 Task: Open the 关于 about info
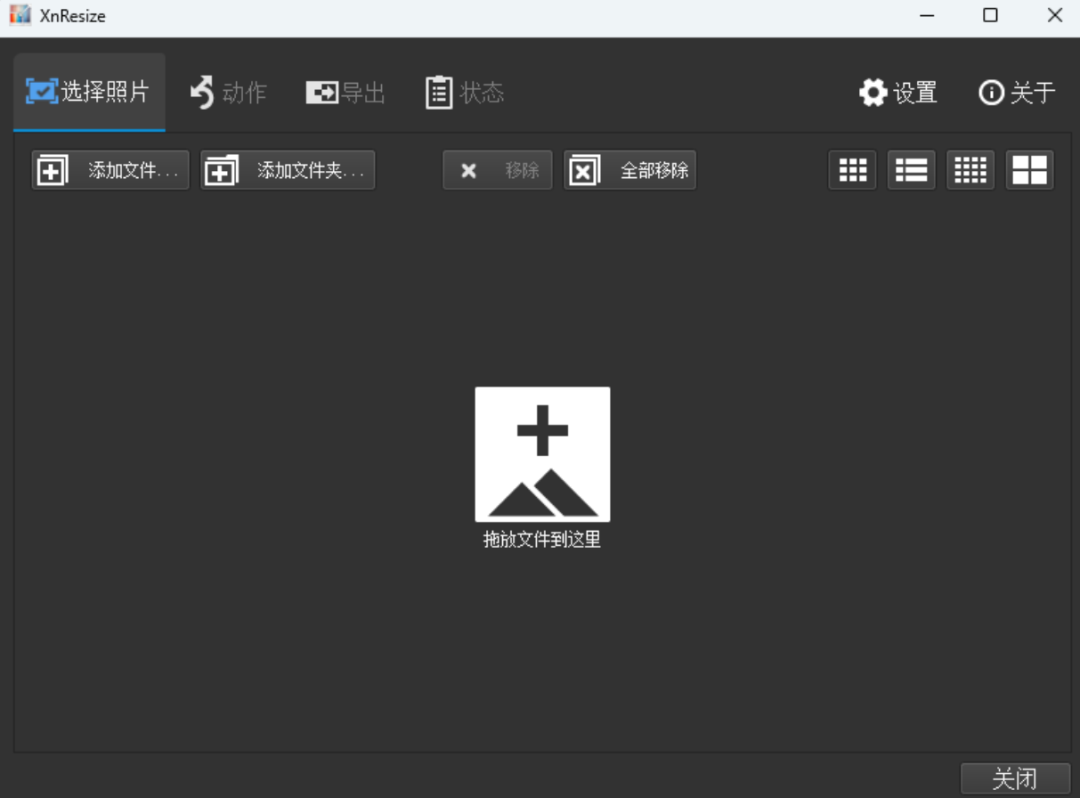1017,92
